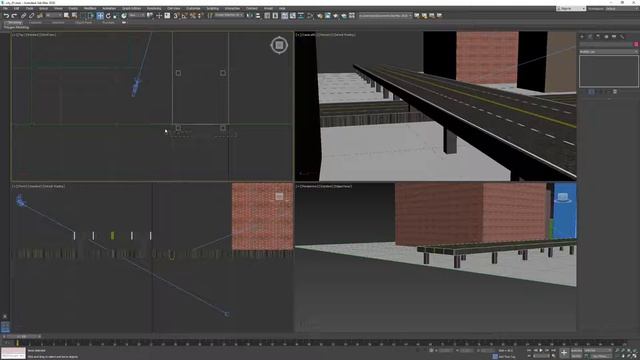Open the Schematic View icon
The height and width of the screenshot is (360, 640).
coord(301,16)
